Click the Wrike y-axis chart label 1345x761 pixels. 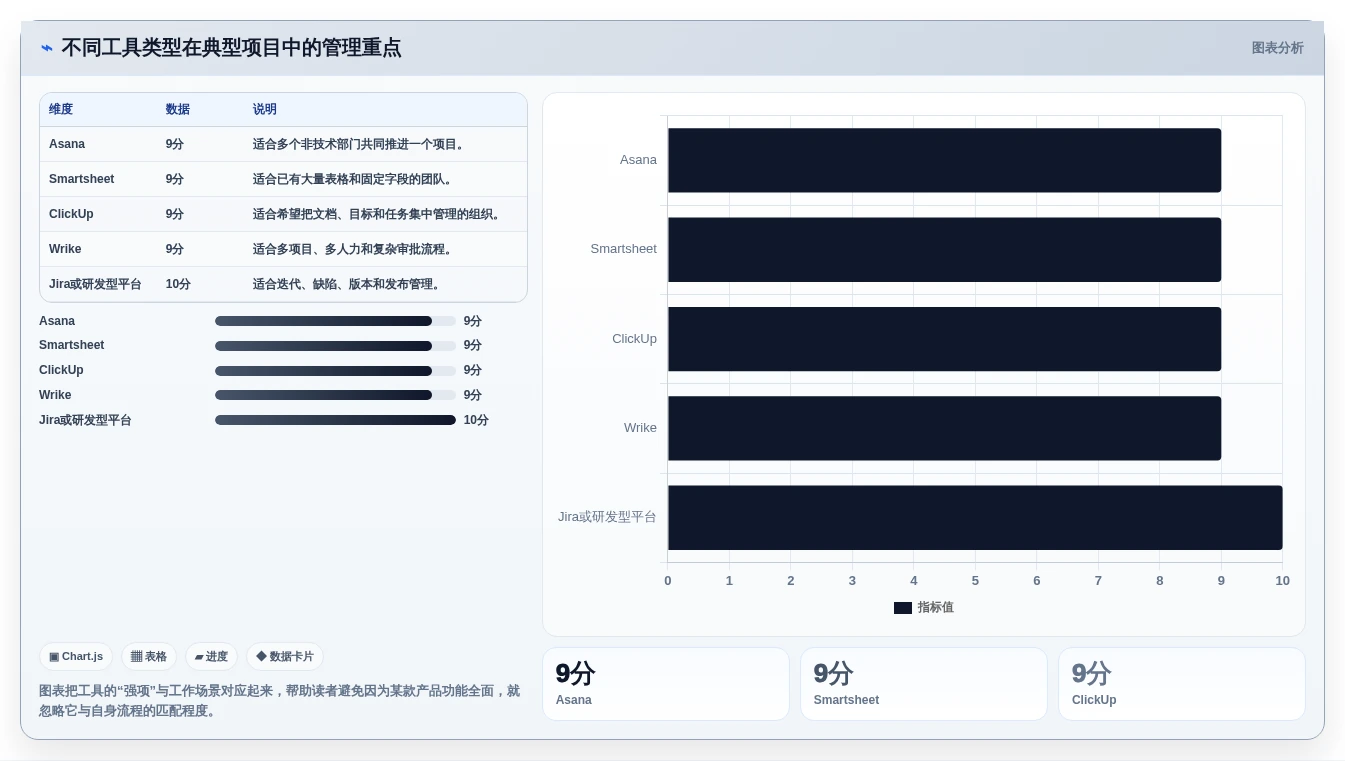(x=640, y=428)
